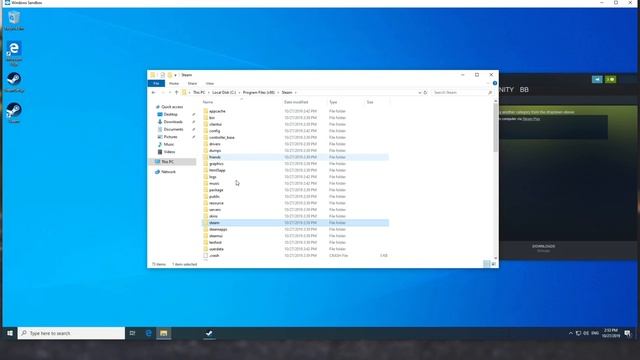Click Program Files (x86) breadcrumb
Image resolution: width=640 pixels, height=360 pixels.
click(258, 93)
